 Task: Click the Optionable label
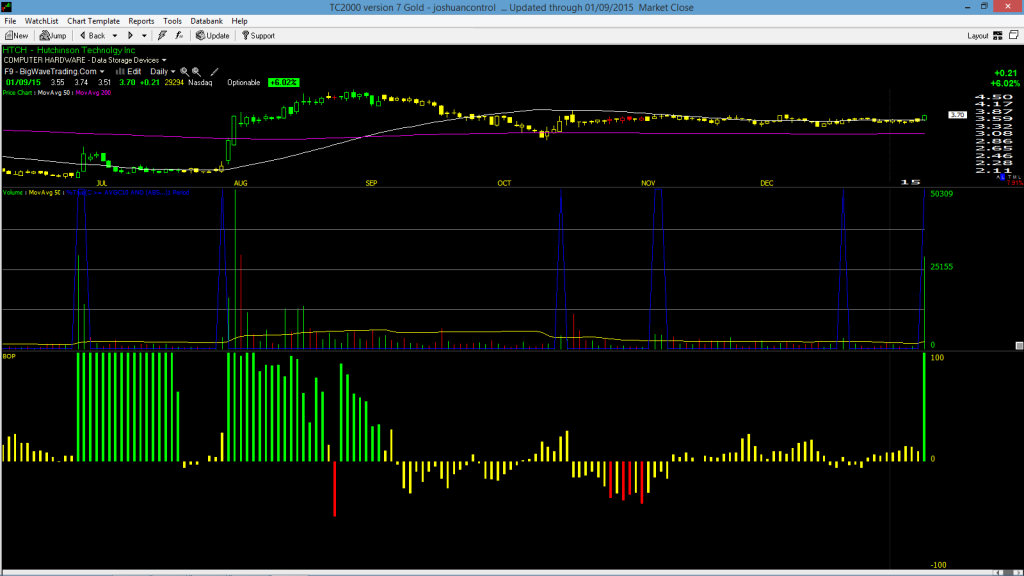[244, 83]
